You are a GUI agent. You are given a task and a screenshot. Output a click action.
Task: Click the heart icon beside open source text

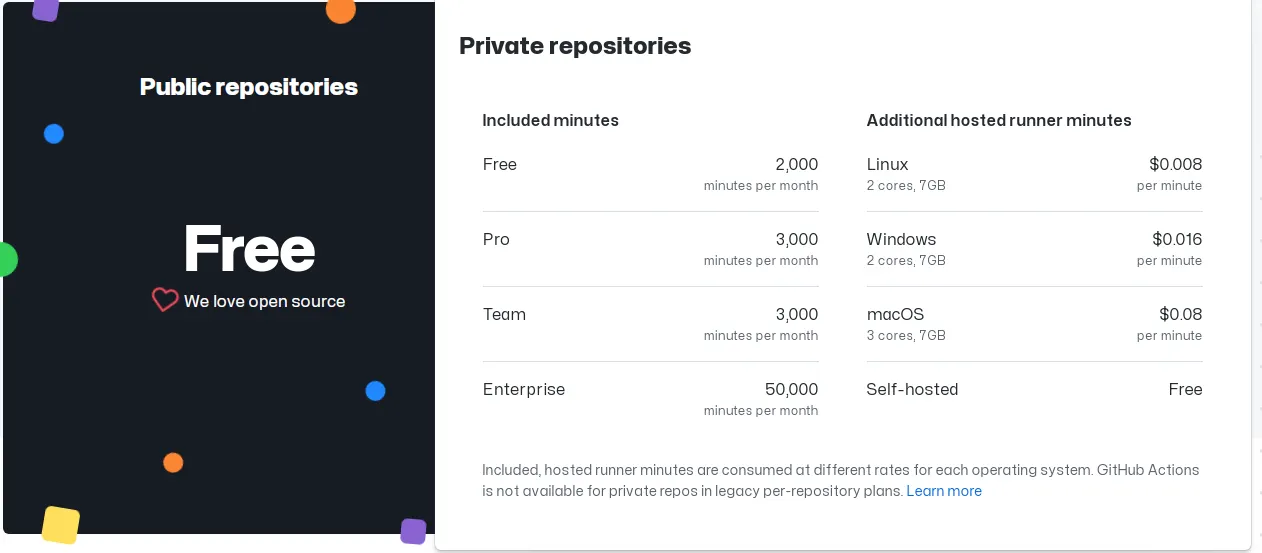click(165, 300)
